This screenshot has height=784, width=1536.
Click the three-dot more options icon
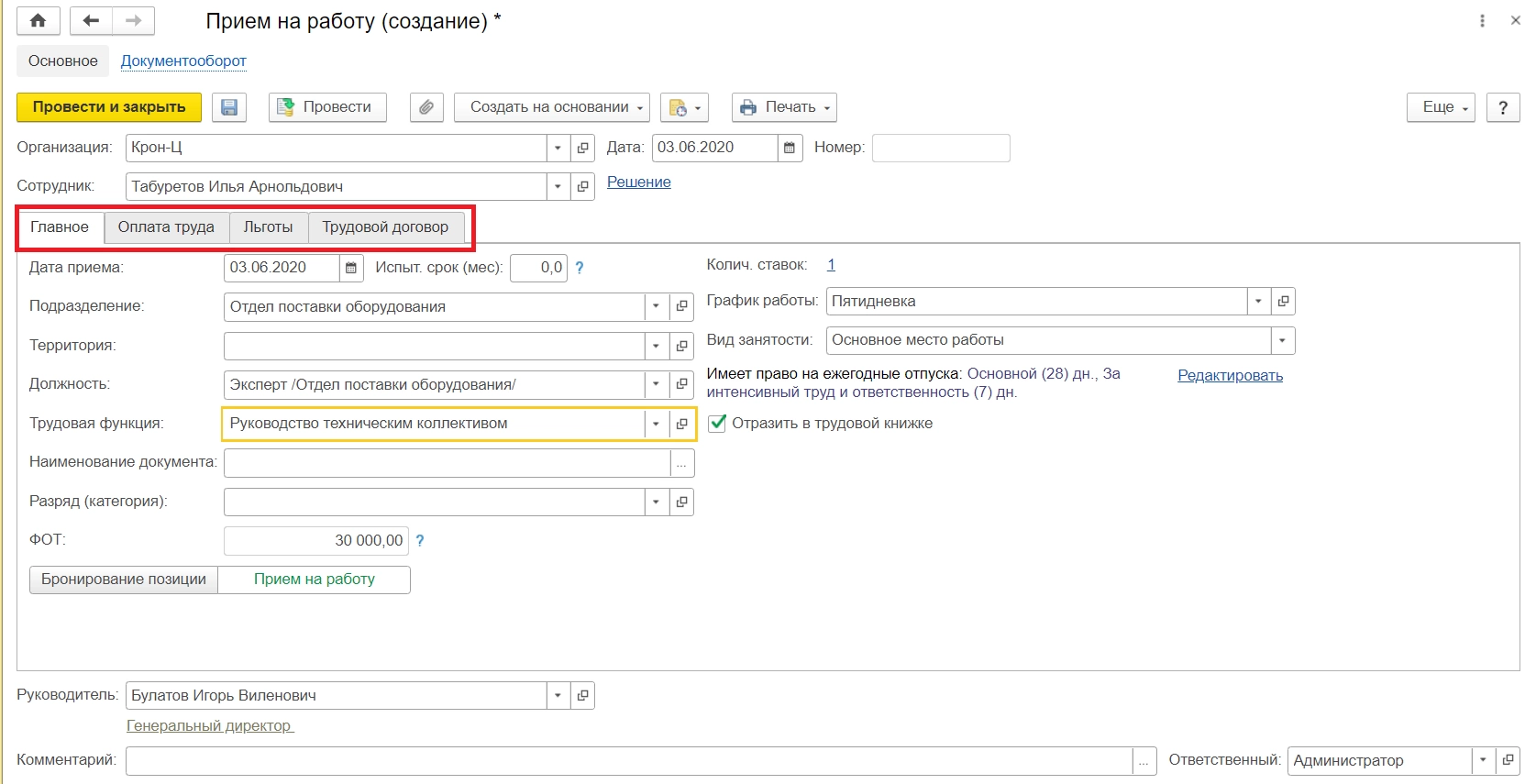(1482, 21)
